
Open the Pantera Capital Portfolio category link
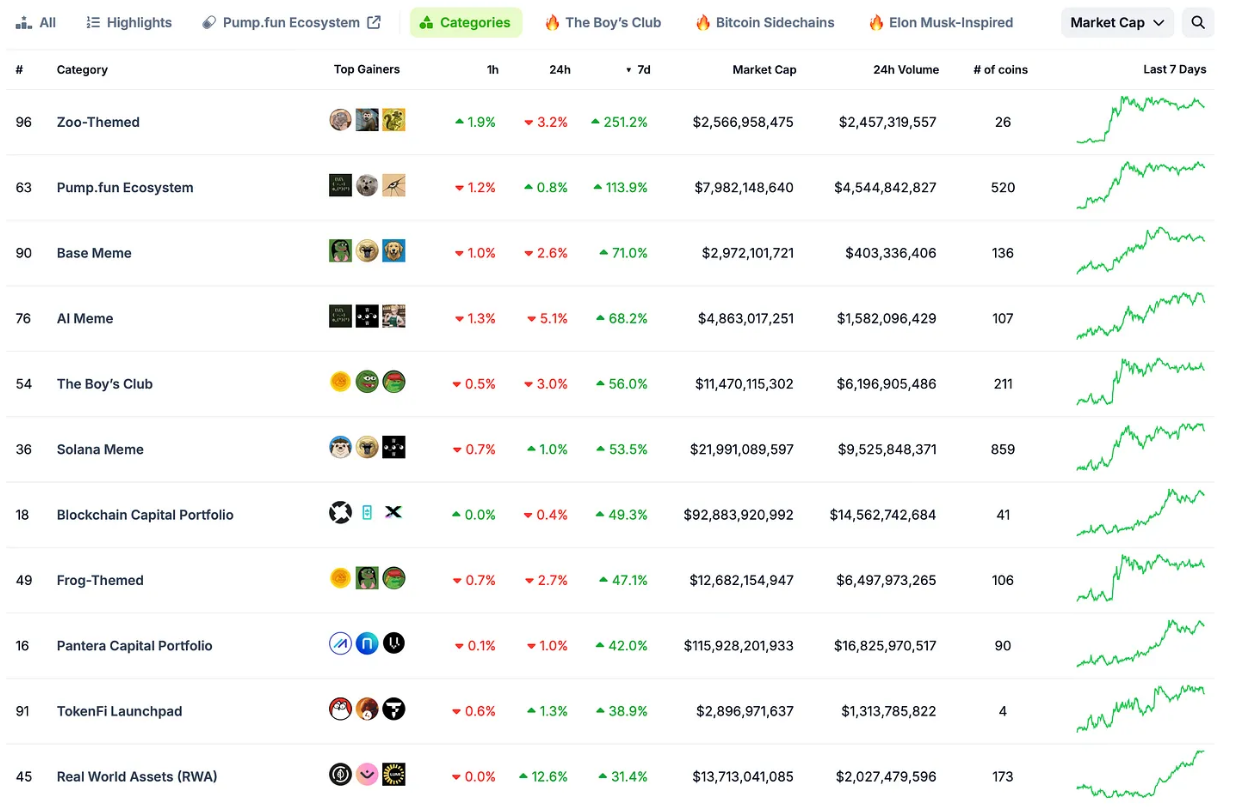coord(134,646)
